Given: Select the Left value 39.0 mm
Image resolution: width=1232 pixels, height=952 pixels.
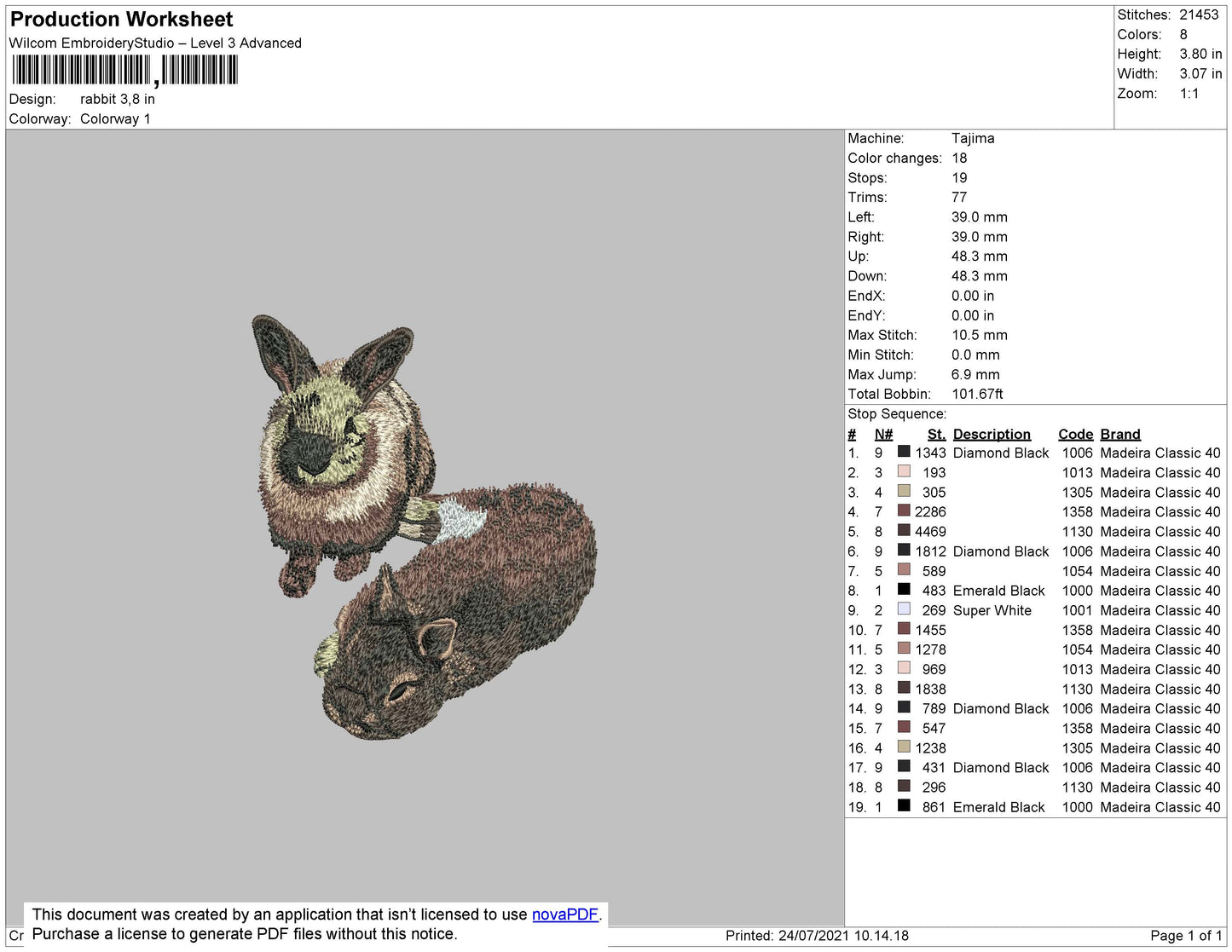Looking at the screenshot, I should tap(980, 216).
